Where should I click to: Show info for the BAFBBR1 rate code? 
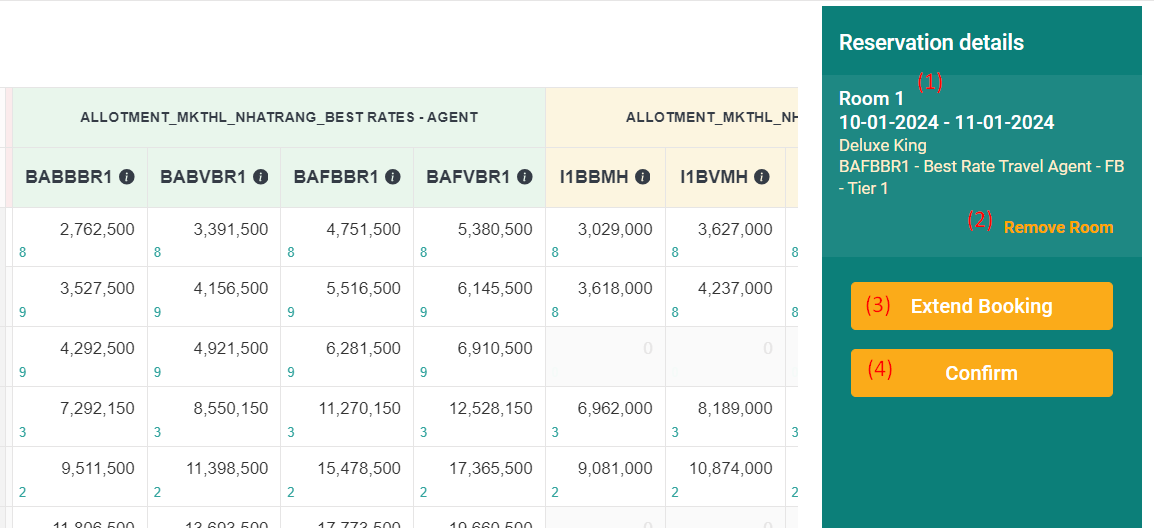pyautogui.click(x=393, y=177)
